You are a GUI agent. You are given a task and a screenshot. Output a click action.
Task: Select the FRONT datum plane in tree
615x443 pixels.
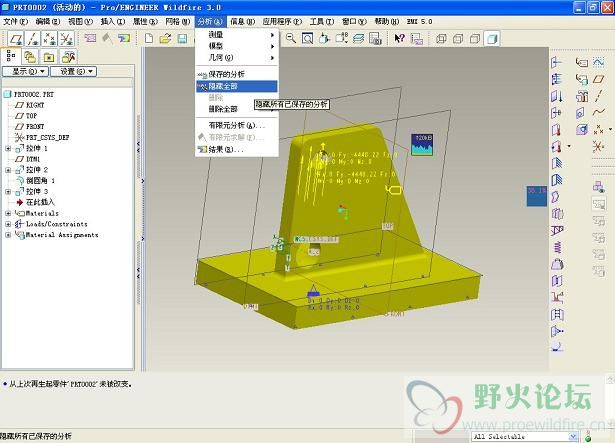pyautogui.click(x=35, y=127)
